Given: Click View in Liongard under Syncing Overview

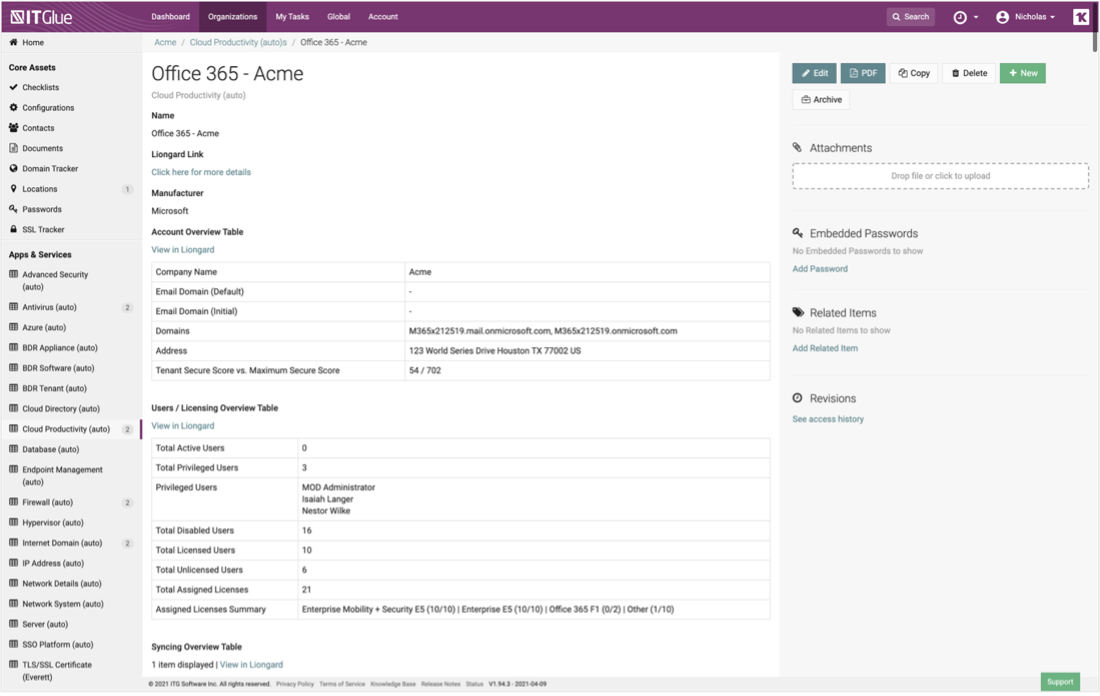Looking at the screenshot, I should [251, 664].
